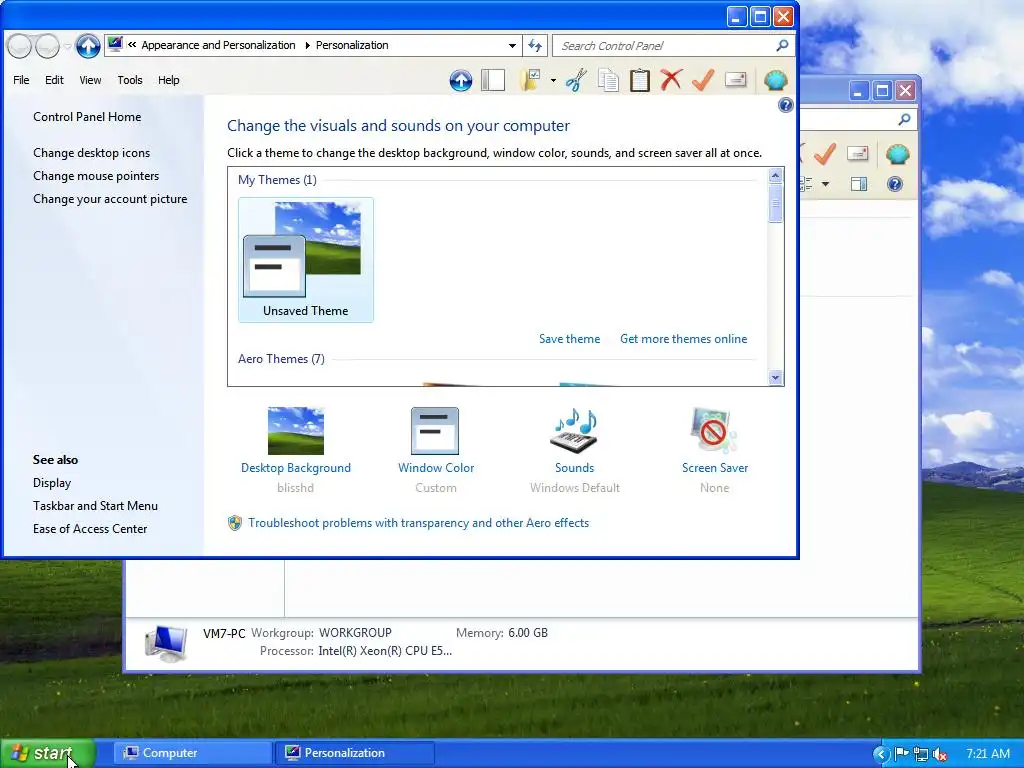Image resolution: width=1024 pixels, height=768 pixels.
Task: Click the Help icon in the Computer window
Action: (x=895, y=184)
